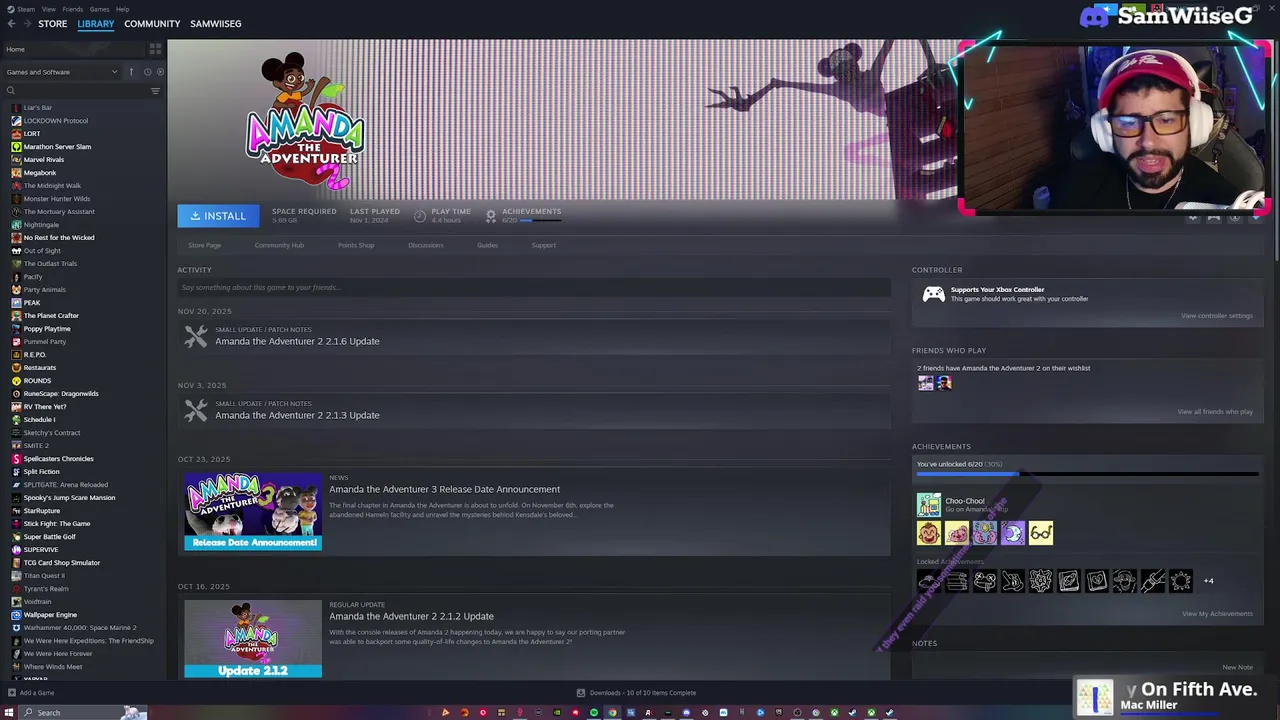This screenshot has width=1280, height=720.
Task: Open View My Achievements link
Action: pyautogui.click(x=1217, y=614)
